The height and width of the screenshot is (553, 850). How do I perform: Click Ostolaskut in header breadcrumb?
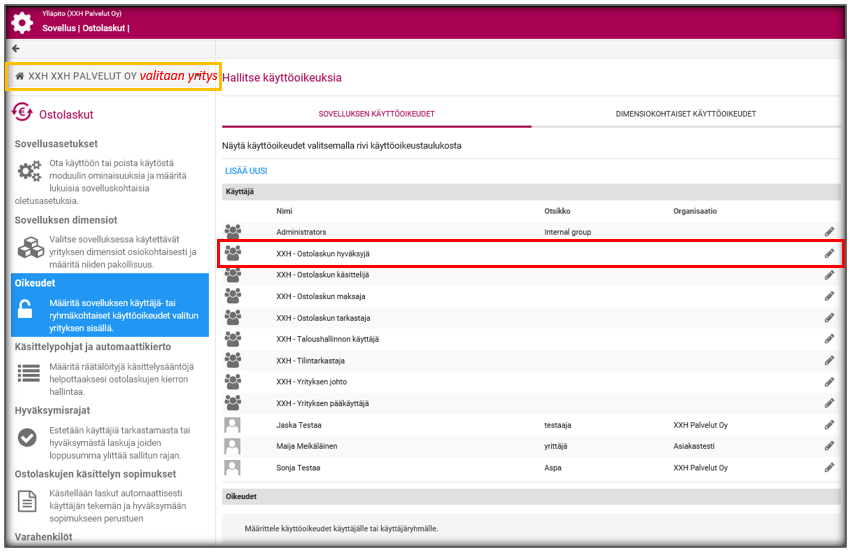click(103, 28)
